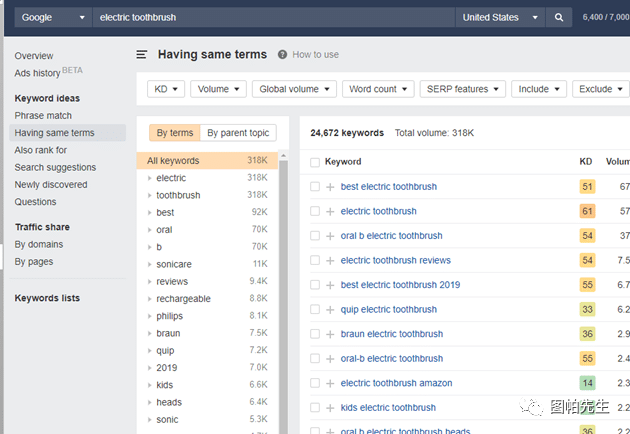
Task: Click the How to use link
Action: click(x=315, y=55)
